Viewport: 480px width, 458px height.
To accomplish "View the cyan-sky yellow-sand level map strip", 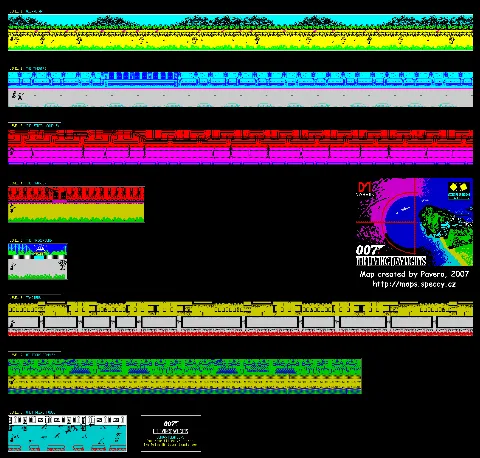I will click(x=240, y=32).
